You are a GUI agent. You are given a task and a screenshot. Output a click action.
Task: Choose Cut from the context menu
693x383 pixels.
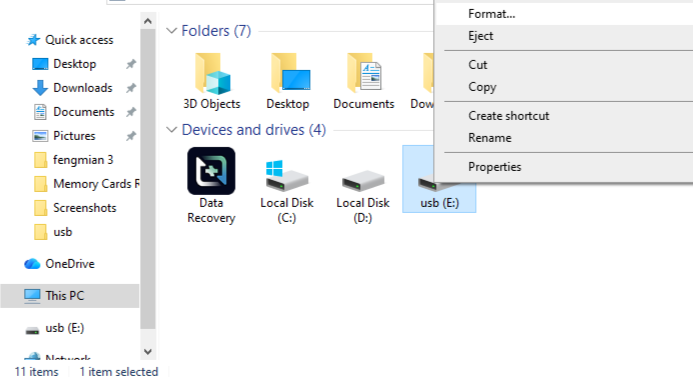[564, 64]
